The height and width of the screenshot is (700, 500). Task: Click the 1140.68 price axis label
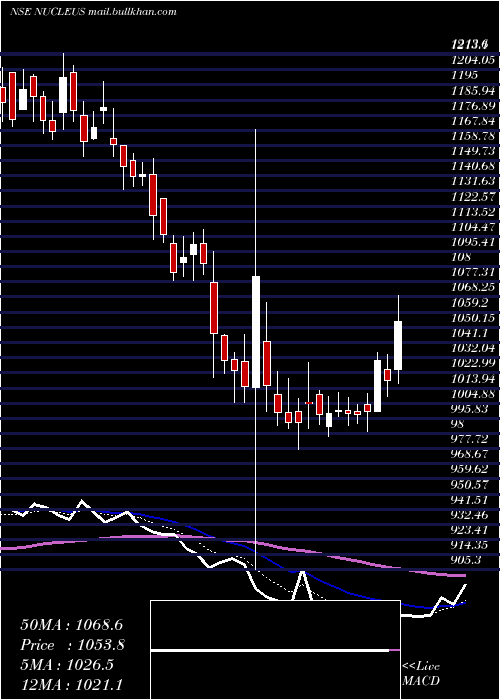[473, 166]
